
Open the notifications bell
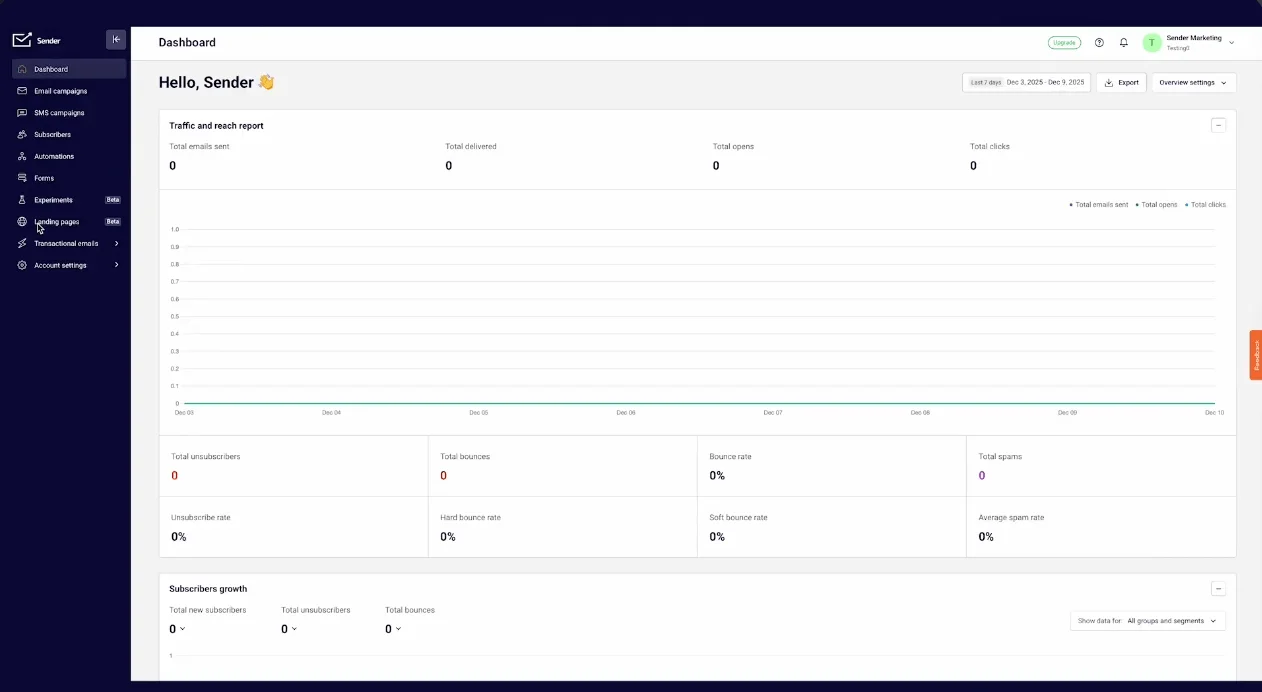coord(1124,43)
